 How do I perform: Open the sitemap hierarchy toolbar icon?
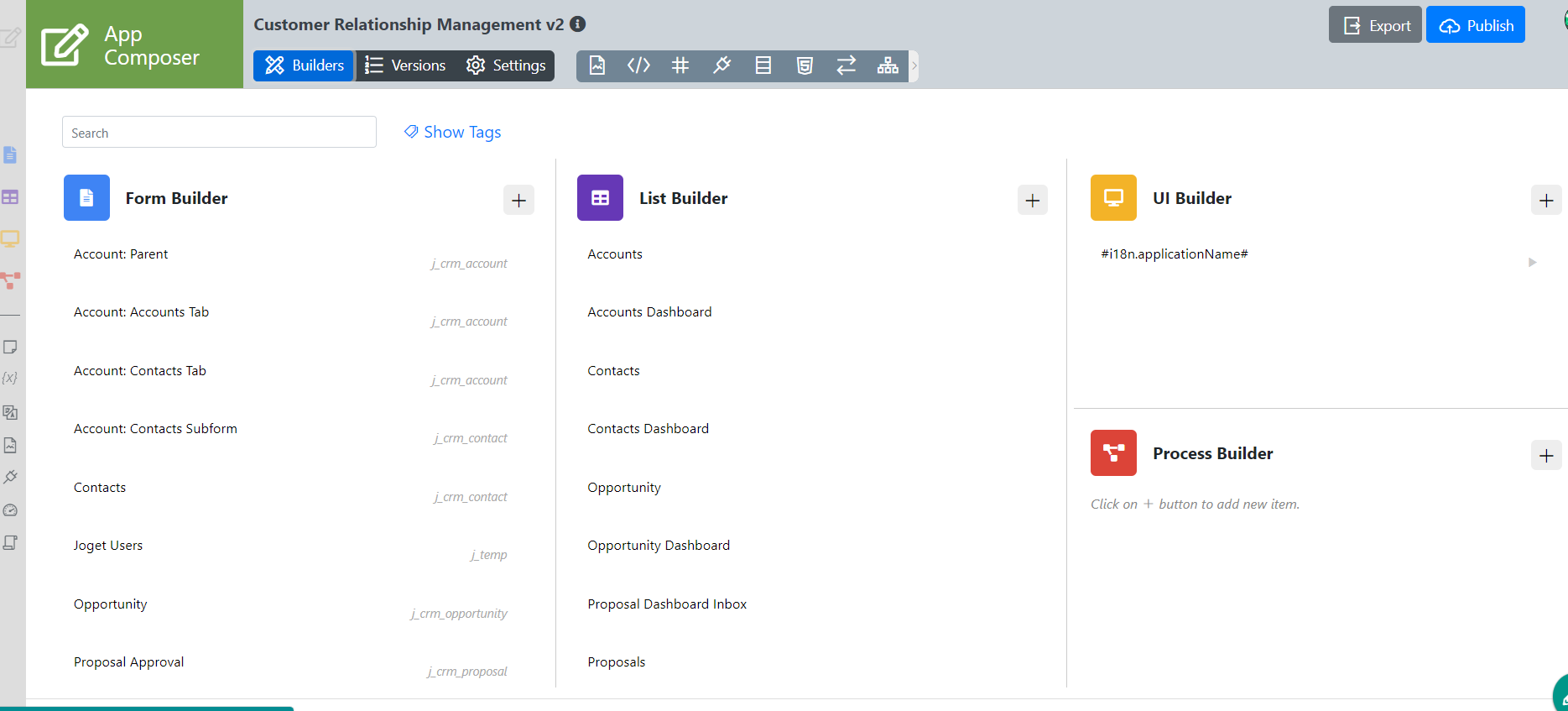pos(888,65)
